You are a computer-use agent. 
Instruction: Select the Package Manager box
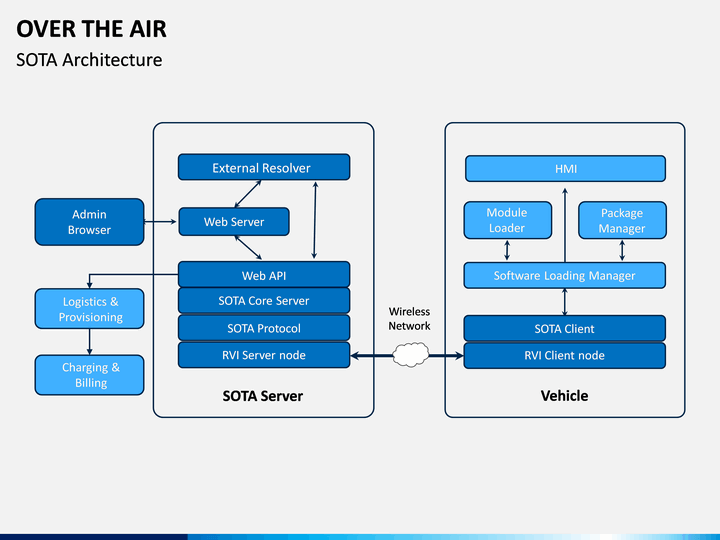(622, 220)
